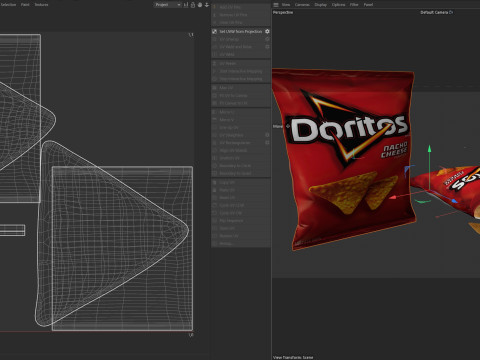Open the viewport Panel menu
The height and width of the screenshot is (360, 480).
pos(368,5)
